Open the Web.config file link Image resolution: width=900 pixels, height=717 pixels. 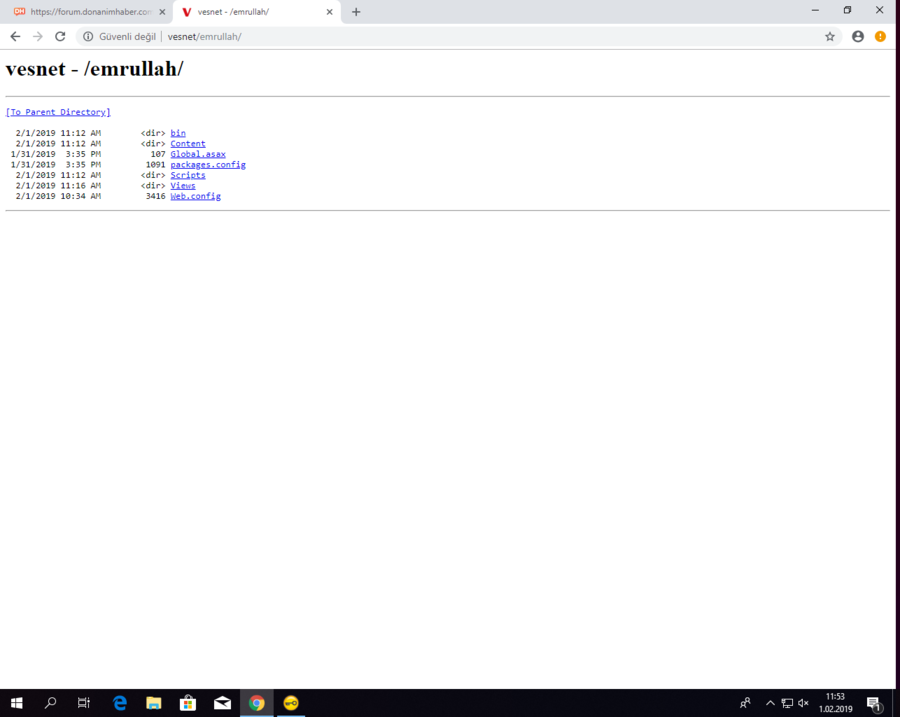(x=195, y=196)
